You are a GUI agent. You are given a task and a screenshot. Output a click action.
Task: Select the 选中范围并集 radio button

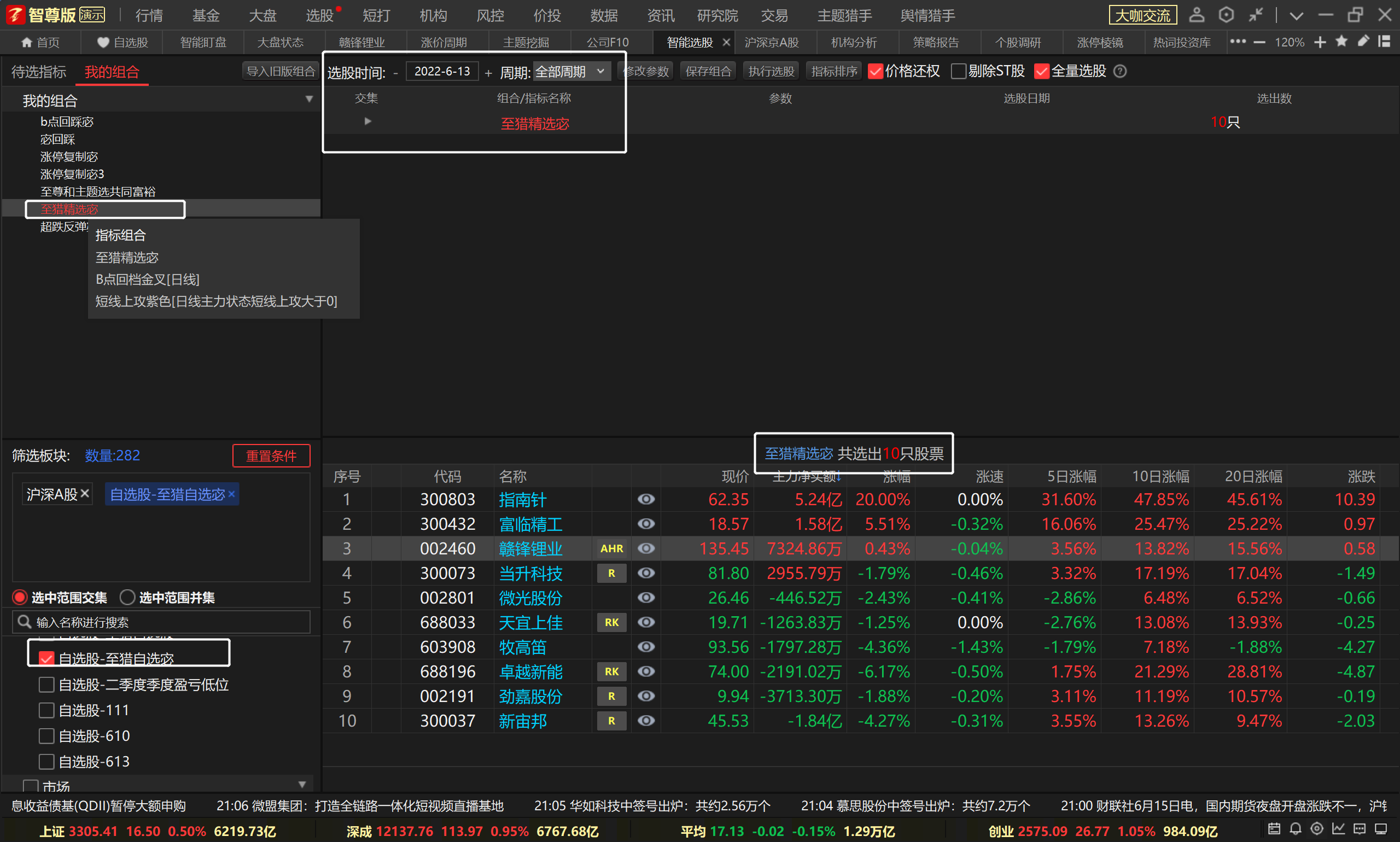point(127,598)
